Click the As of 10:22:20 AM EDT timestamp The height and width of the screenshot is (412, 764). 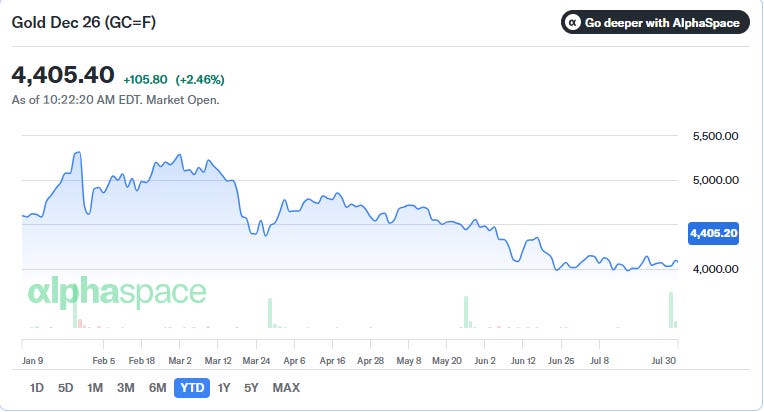click(115, 100)
